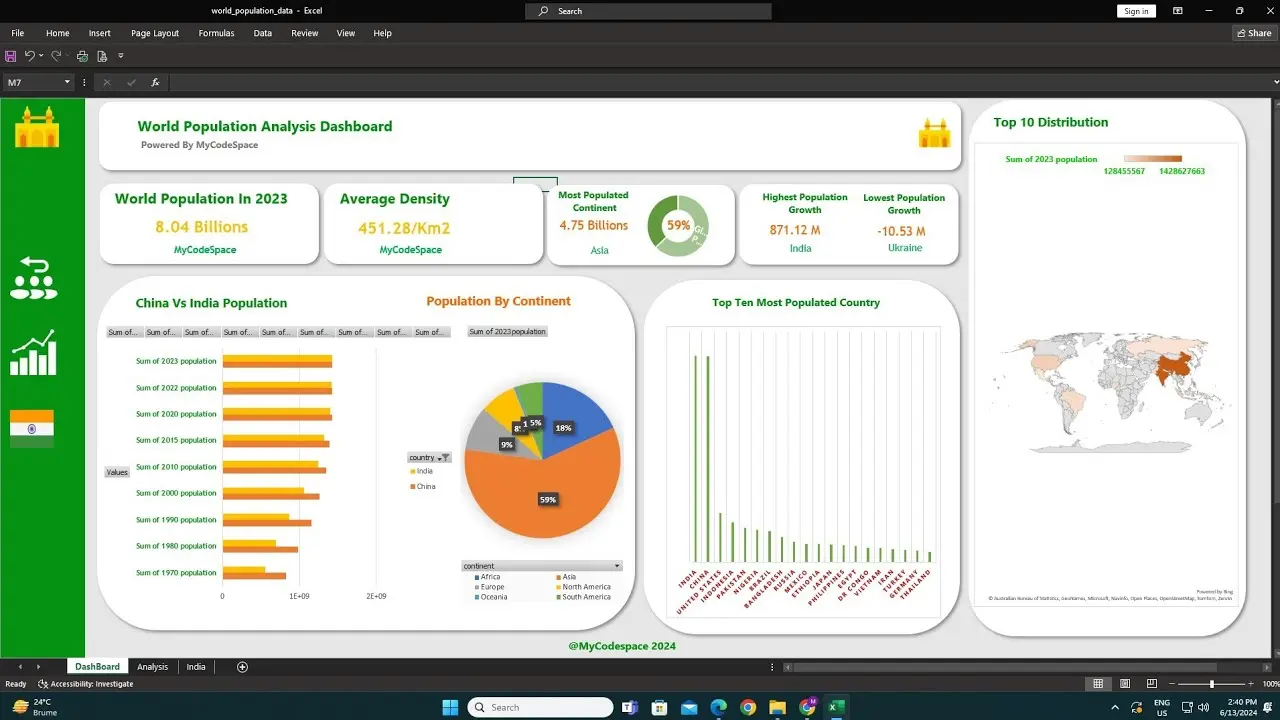Image resolution: width=1280 pixels, height=720 pixels.
Task: Click the Redo arrow icon
Action: coord(56,56)
